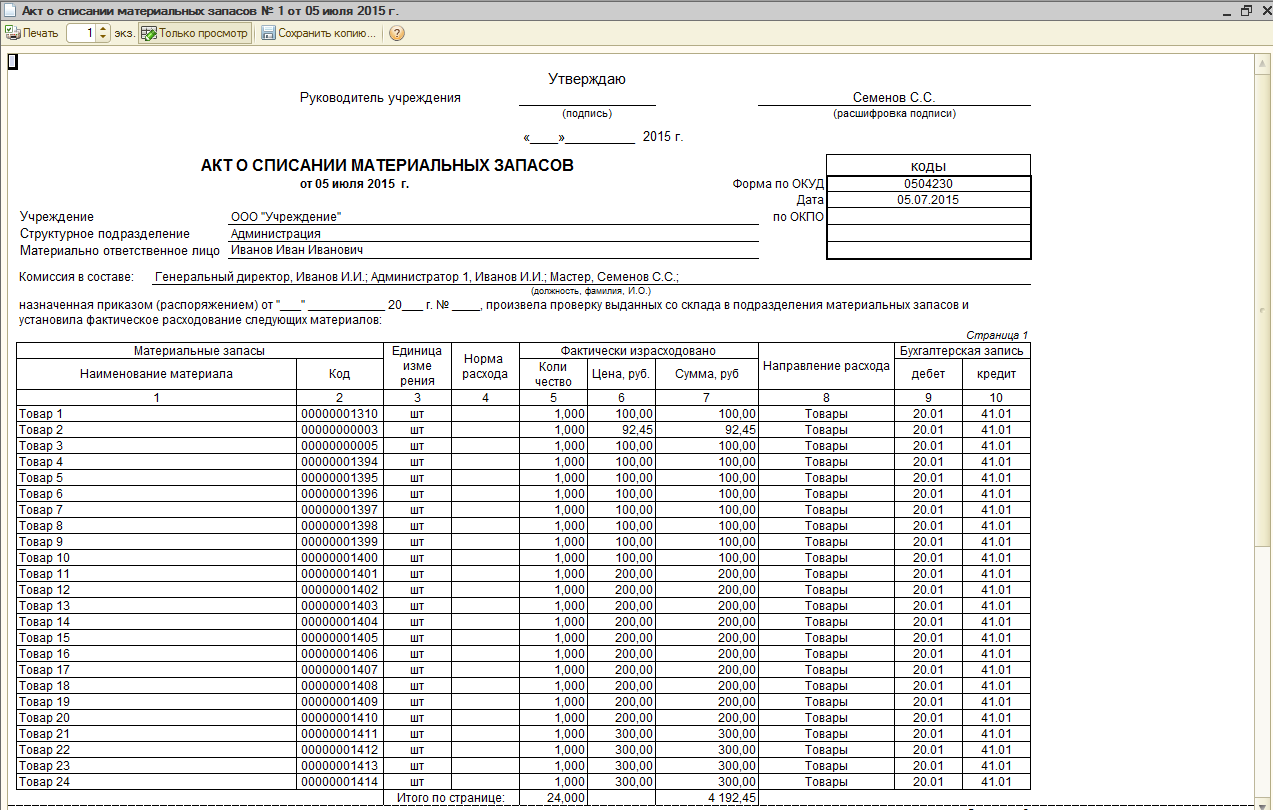The height and width of the screenshot is (810, 1273).
Task: Click the Утверждаю heading
Action: (587, 79)
